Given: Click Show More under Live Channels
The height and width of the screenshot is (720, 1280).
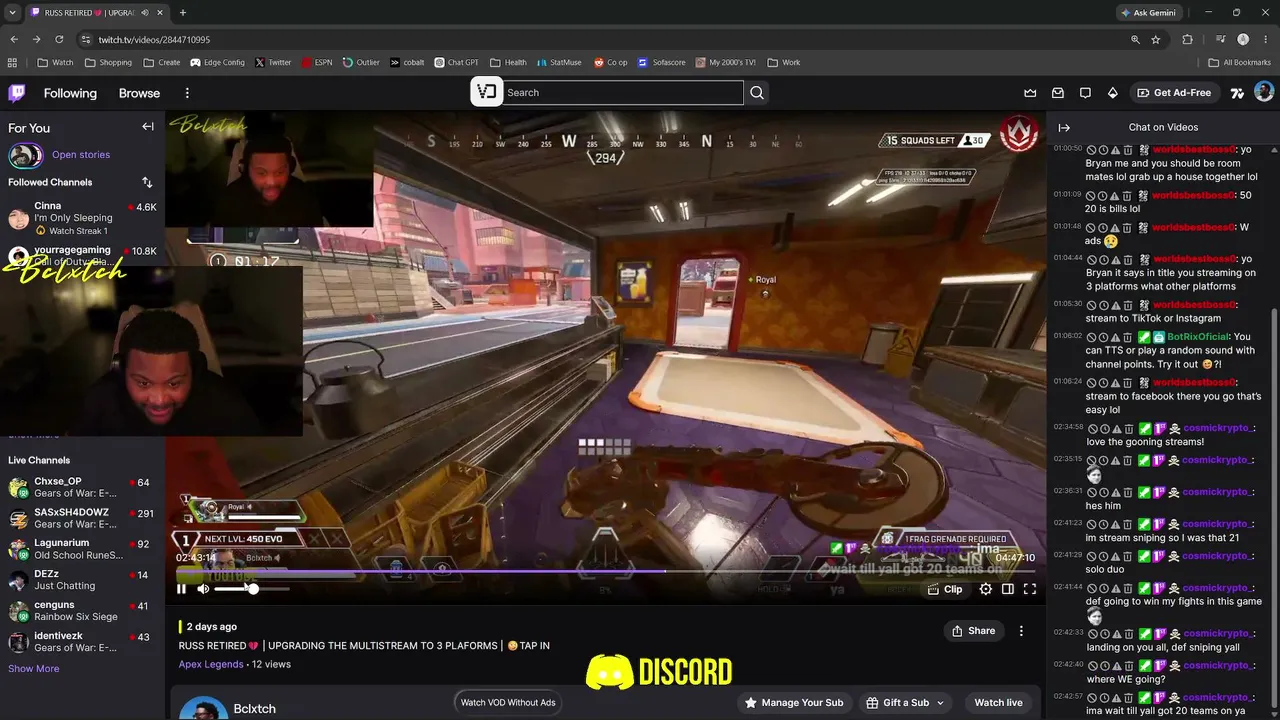Looking at the screenshot, I should [33, 668].
